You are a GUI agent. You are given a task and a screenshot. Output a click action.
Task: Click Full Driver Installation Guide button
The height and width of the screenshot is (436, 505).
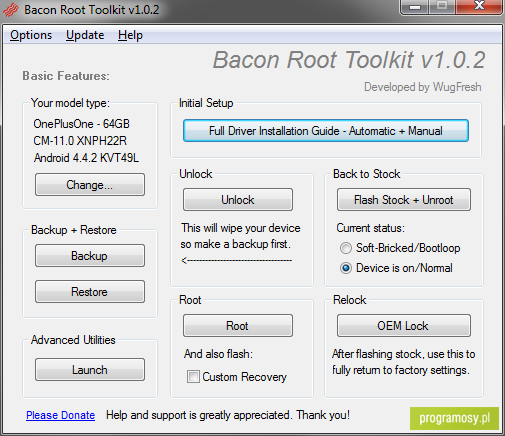(326, 131)
